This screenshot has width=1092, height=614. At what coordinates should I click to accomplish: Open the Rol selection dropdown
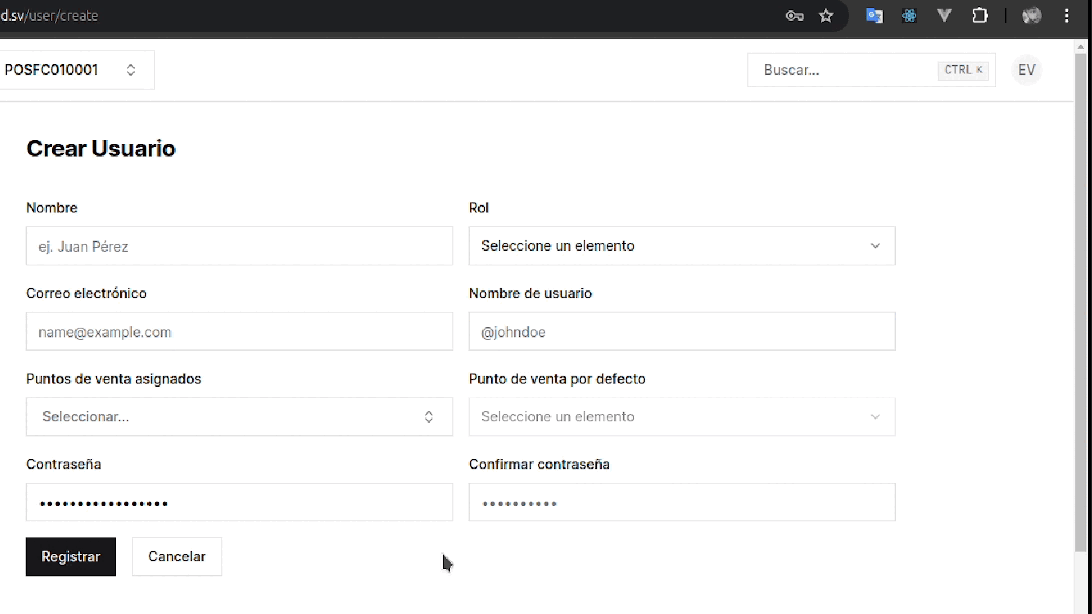681,245
